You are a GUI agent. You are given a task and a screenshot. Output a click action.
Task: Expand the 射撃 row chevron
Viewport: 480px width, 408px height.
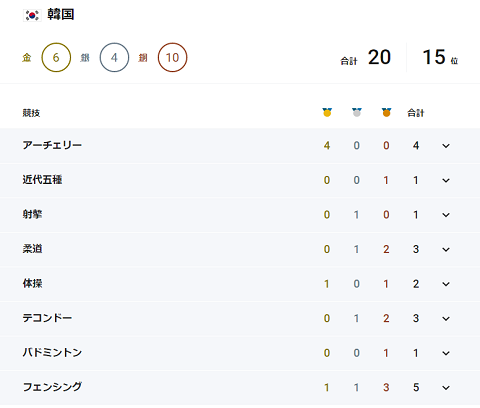(446, 215)
